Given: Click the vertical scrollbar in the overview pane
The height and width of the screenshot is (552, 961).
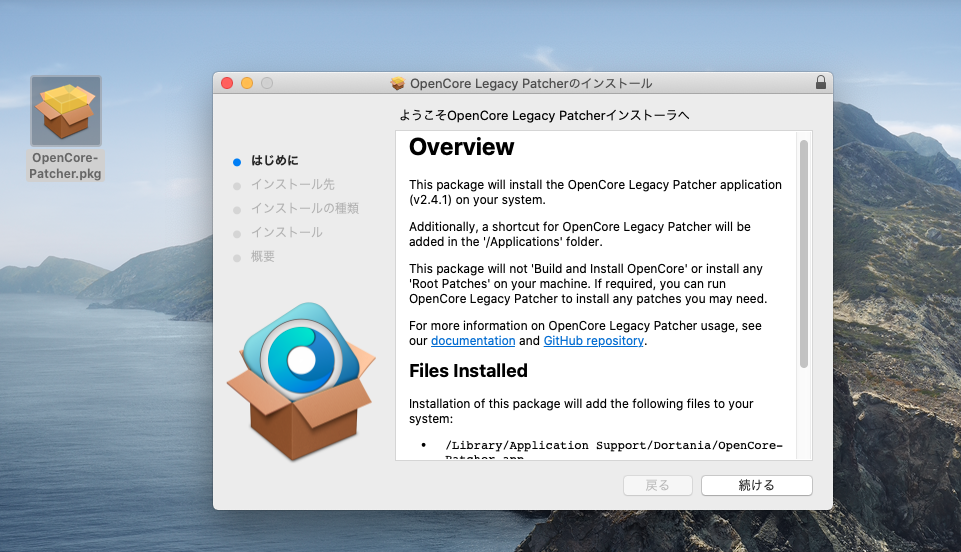Looking at the screenshot, I should pos(803,254).
